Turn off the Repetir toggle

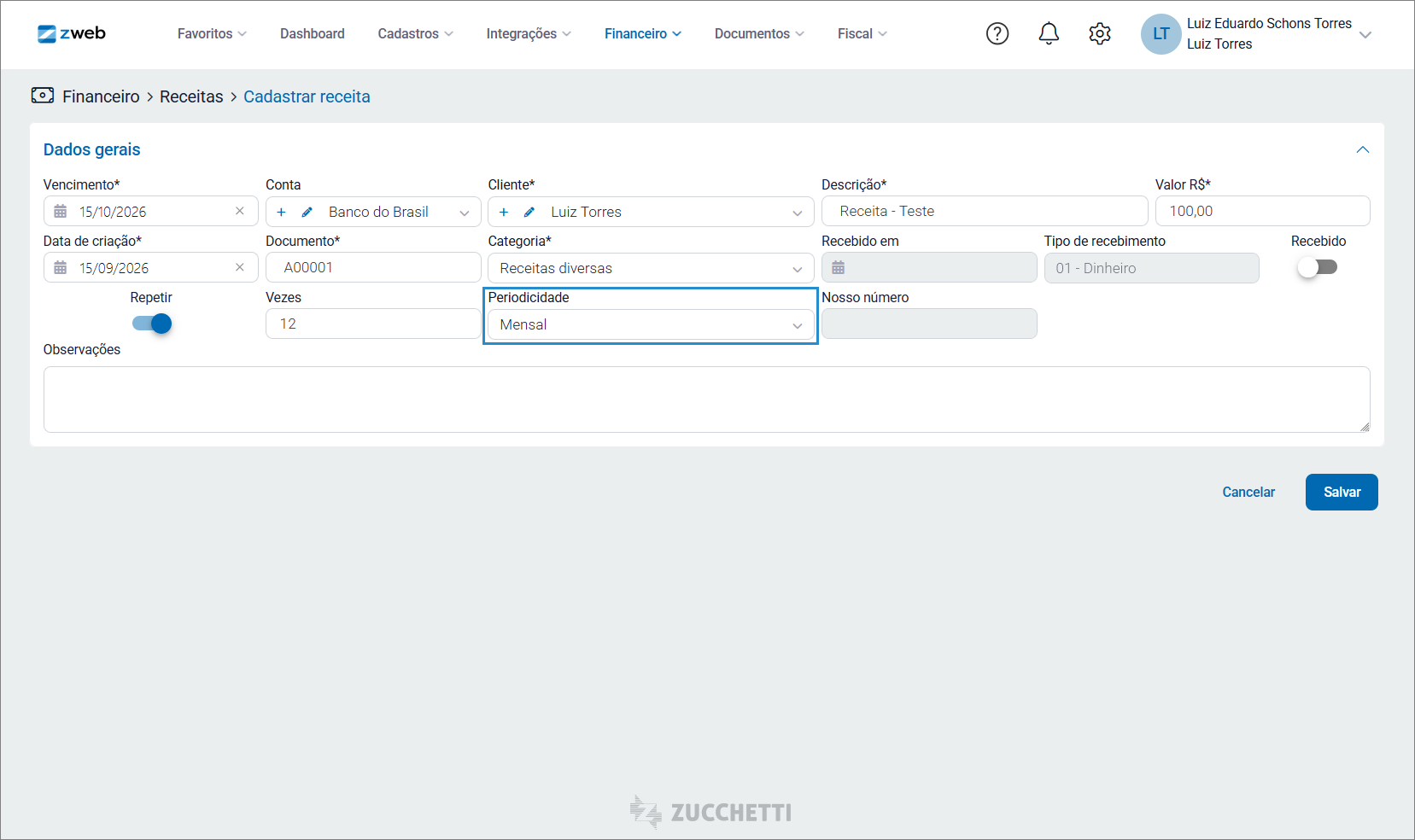[x=152, y=324]
